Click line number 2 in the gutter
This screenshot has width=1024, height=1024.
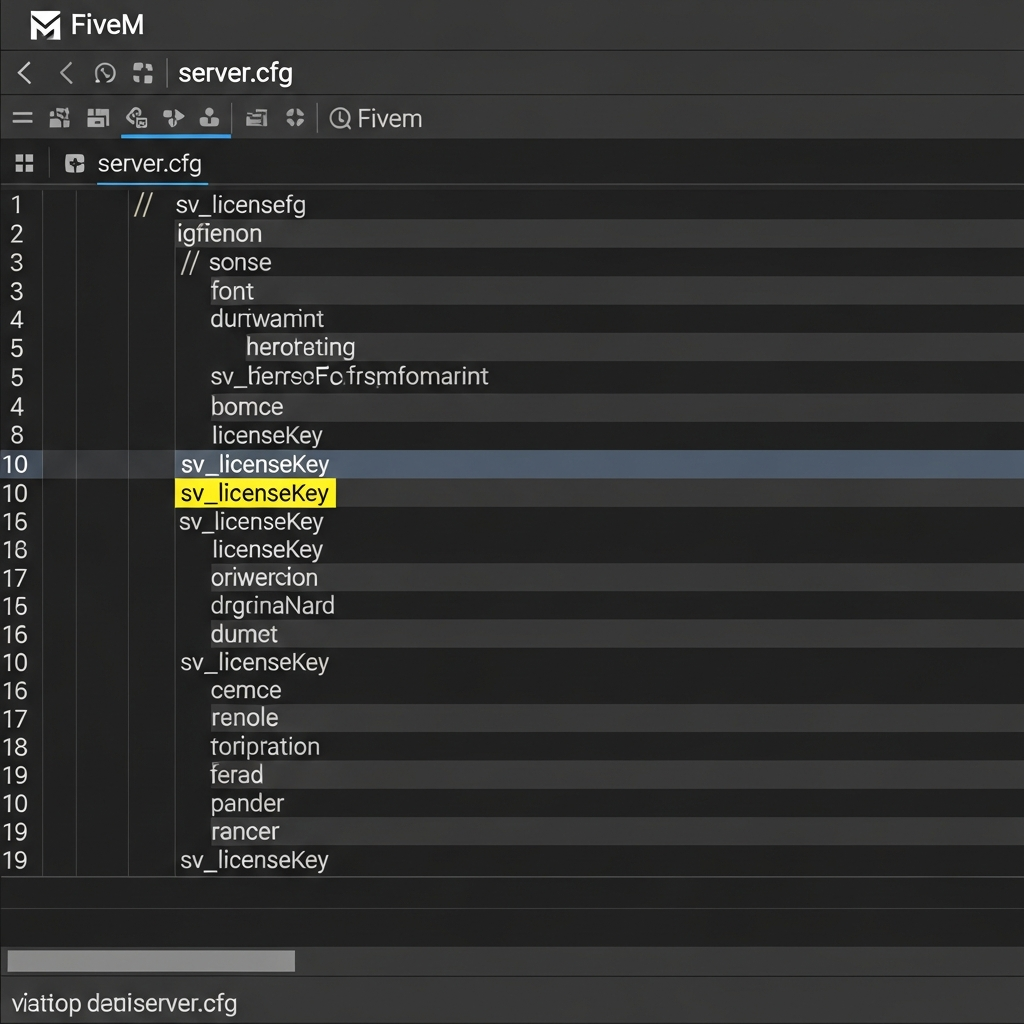(x=16, y=234)
